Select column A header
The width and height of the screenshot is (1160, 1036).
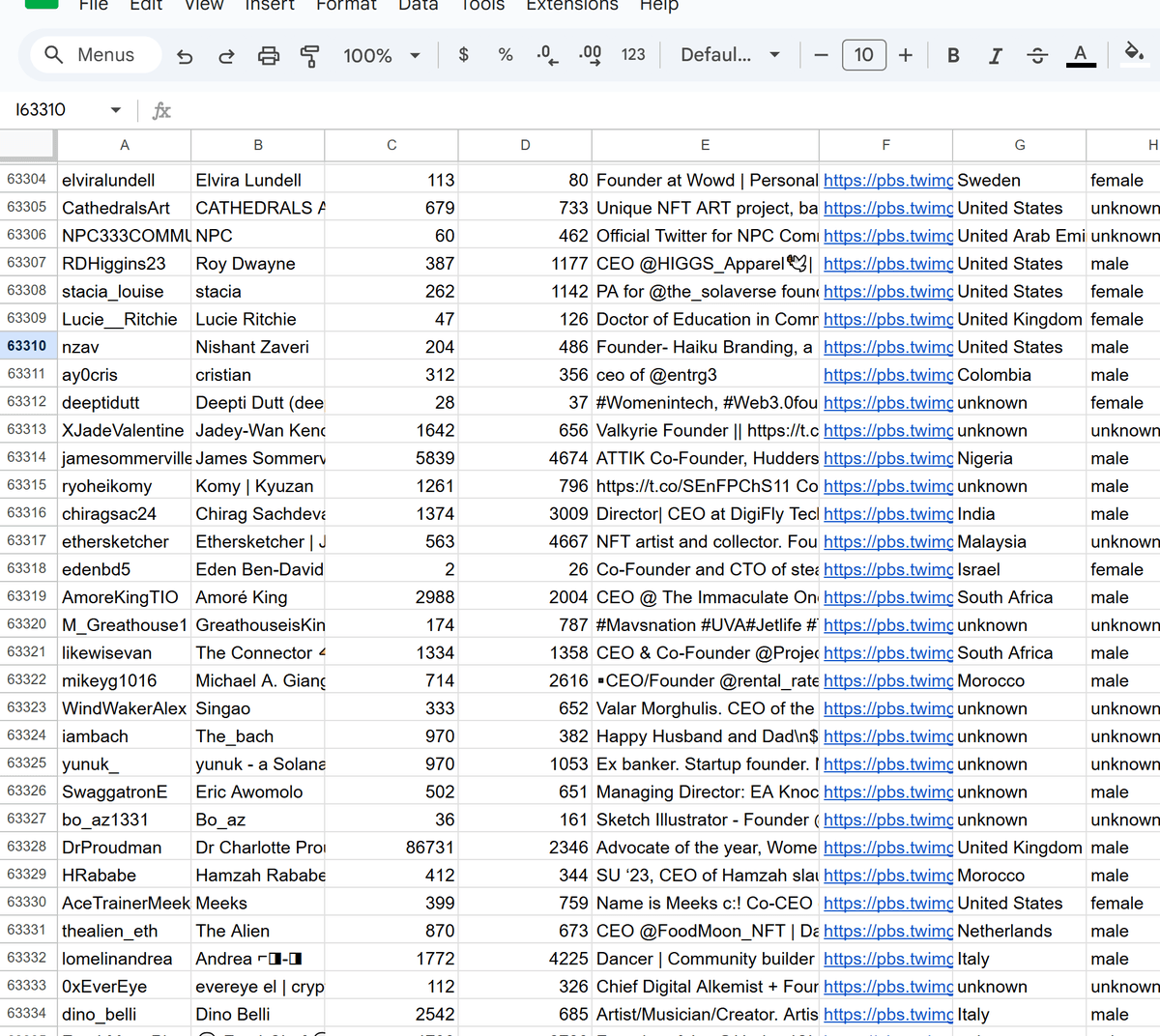pyautogui.click(x=125, y=145)
